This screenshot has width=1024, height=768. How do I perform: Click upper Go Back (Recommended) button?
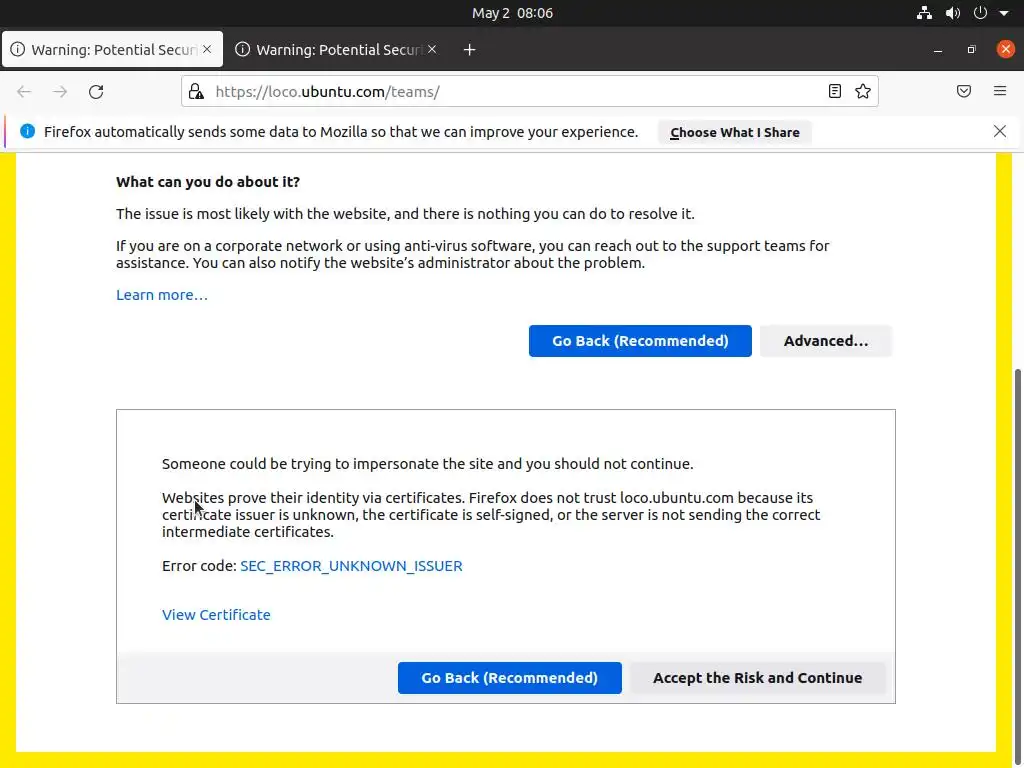[640, 341]
